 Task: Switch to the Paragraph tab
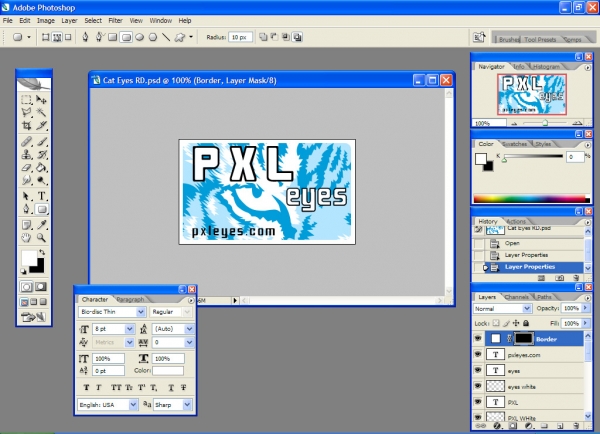[x=130, y=299]
